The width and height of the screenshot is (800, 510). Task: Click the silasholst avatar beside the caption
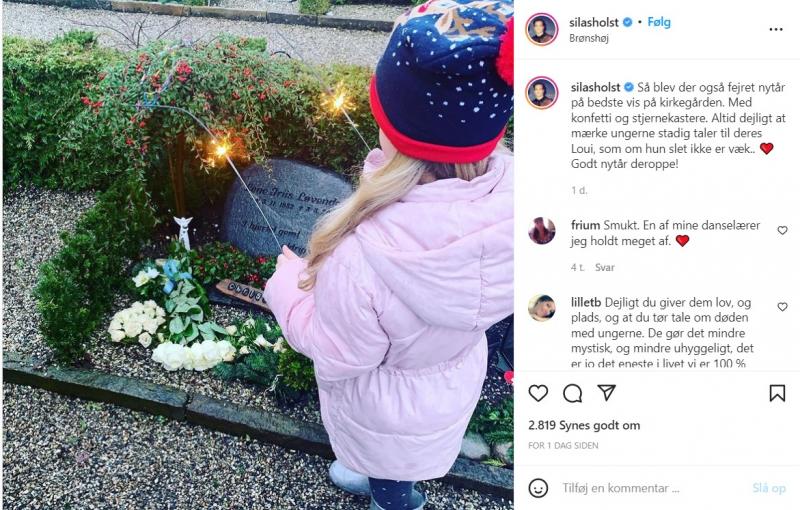click(542, 93)
